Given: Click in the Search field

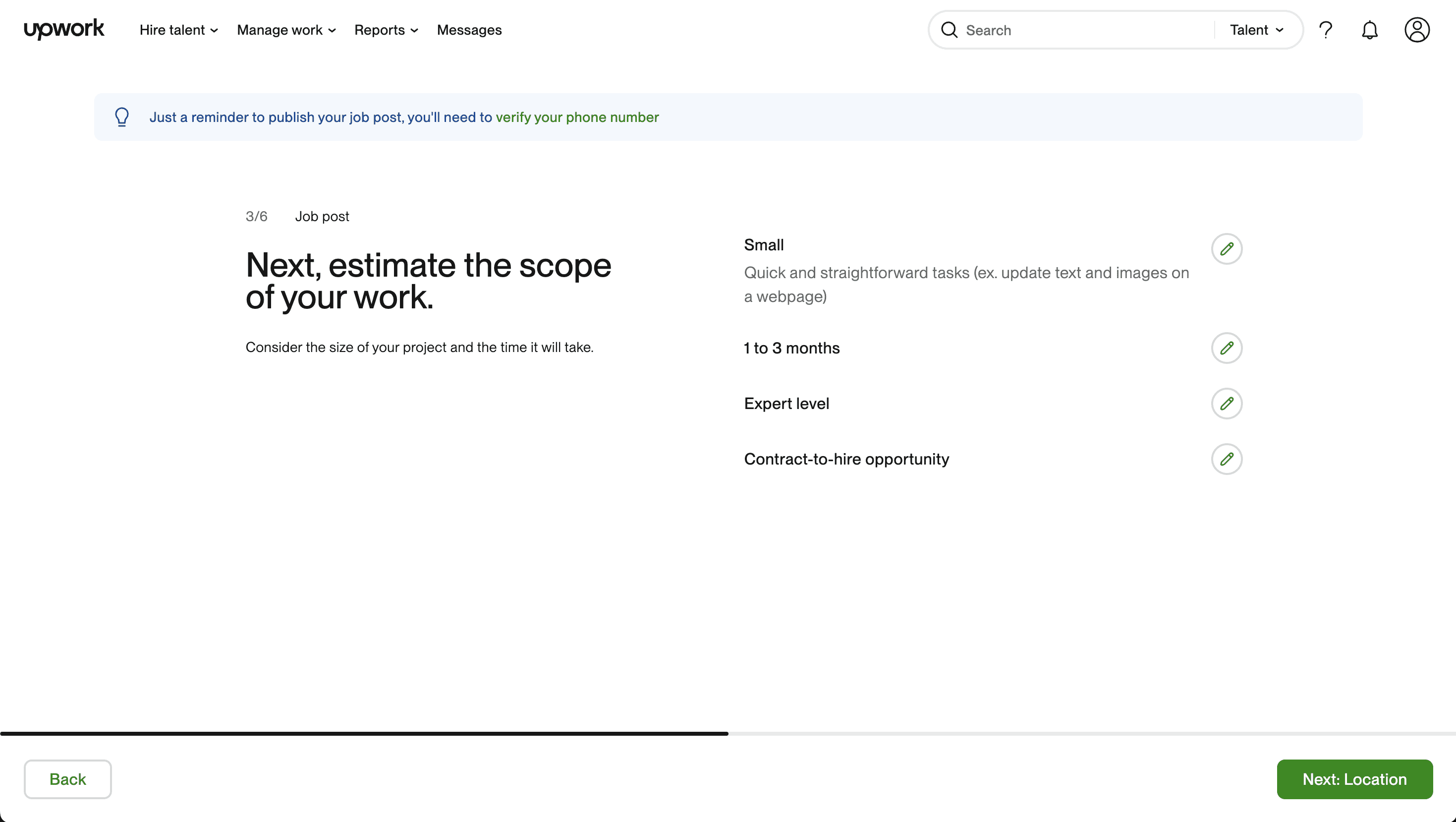Looking at the screenshot, I should pos(1085,30).
